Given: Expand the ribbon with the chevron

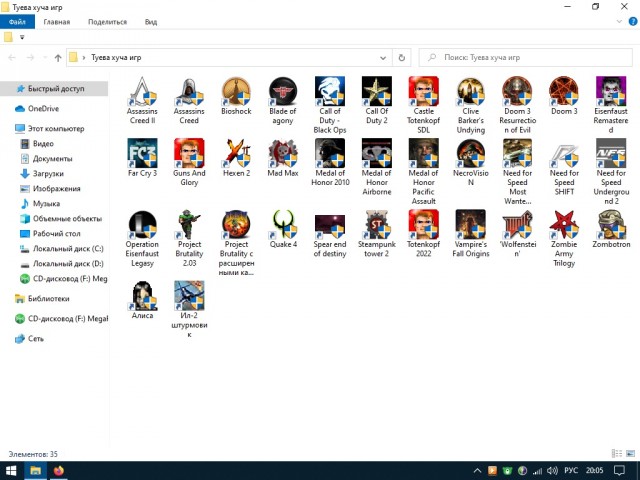Looking at the screenshot, I should pos(619,22).
